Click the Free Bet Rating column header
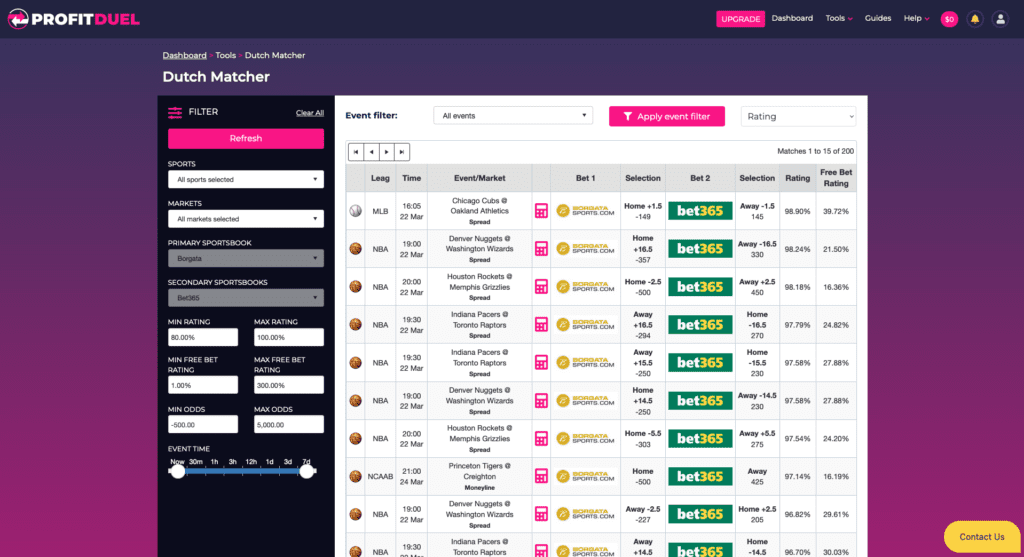 pyautogui.click(x=836, y=178)
